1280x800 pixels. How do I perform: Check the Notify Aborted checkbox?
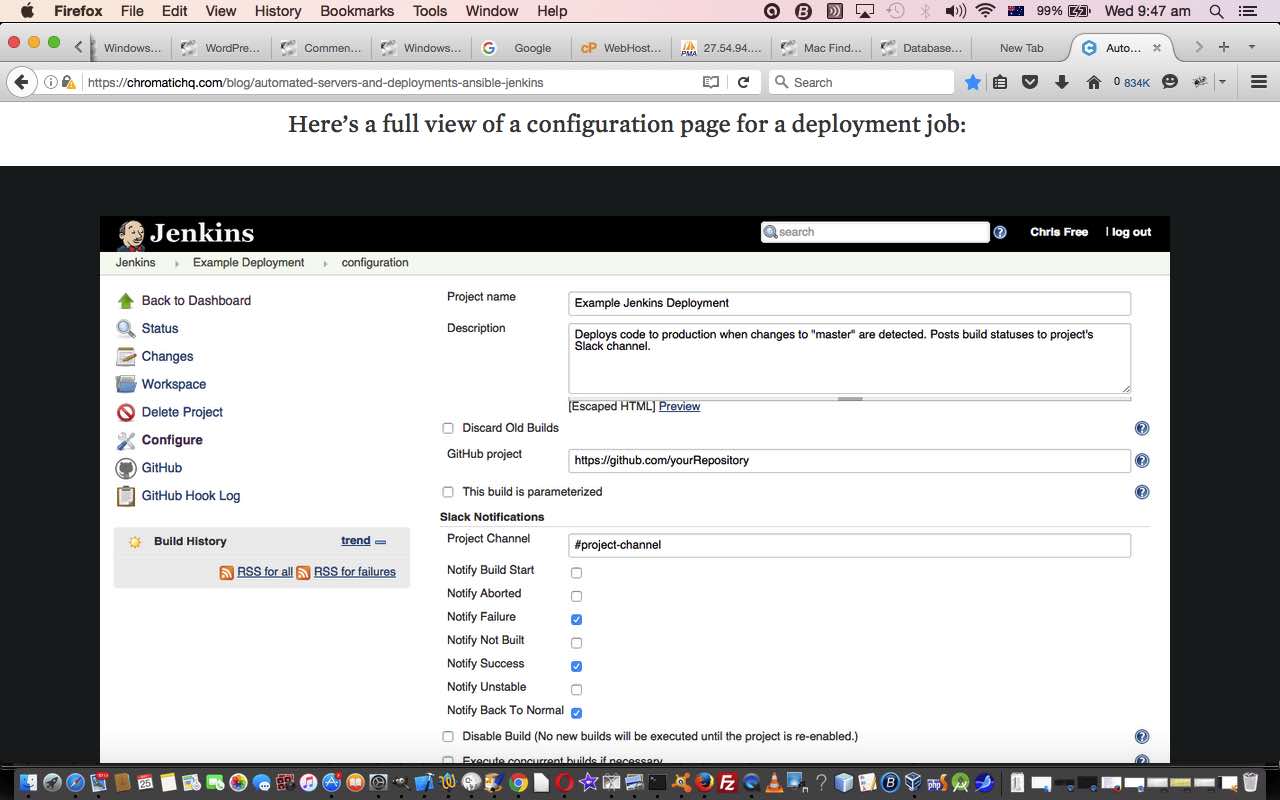576,596
